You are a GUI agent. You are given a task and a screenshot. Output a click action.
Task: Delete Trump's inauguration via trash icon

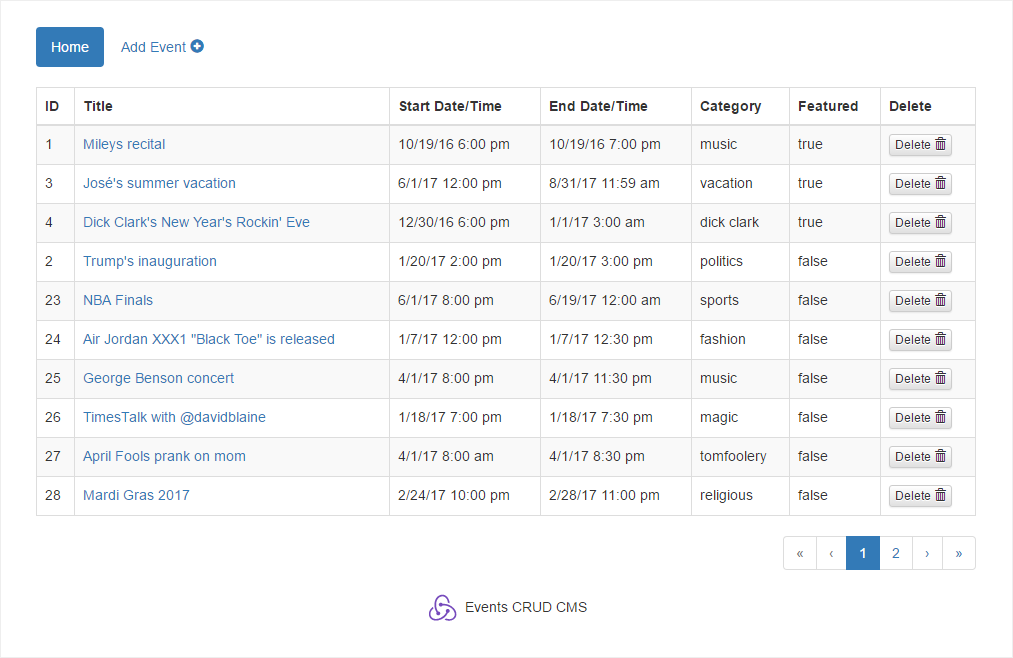pyautogui.click(x=940, y=261)
